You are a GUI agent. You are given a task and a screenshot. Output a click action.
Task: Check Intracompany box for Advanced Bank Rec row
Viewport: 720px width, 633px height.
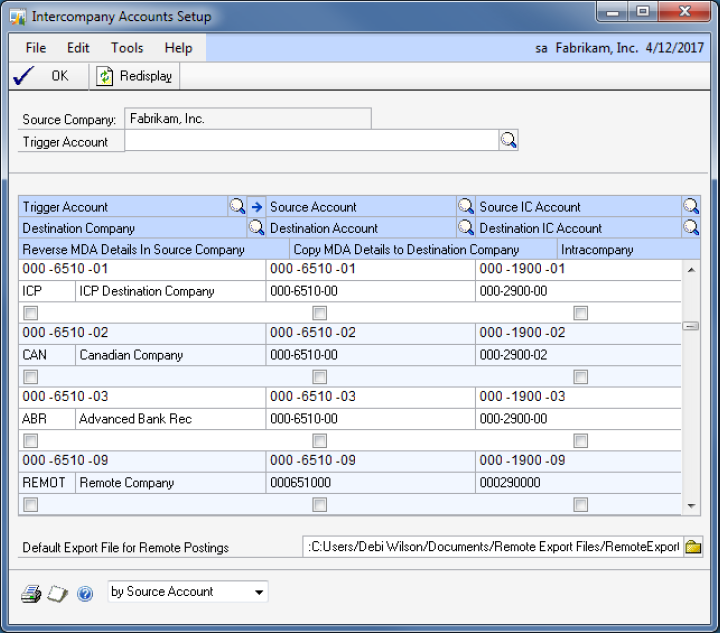click(x=581, y=441)
